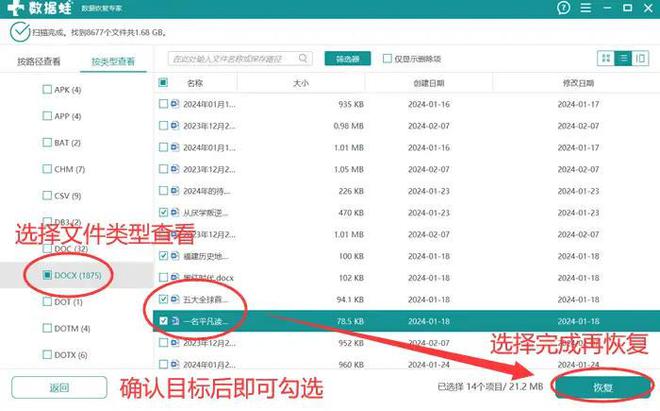Check the DOTX (6) type checkbox
The height and width of the screenshot is (411, 660).
(47, 355)
